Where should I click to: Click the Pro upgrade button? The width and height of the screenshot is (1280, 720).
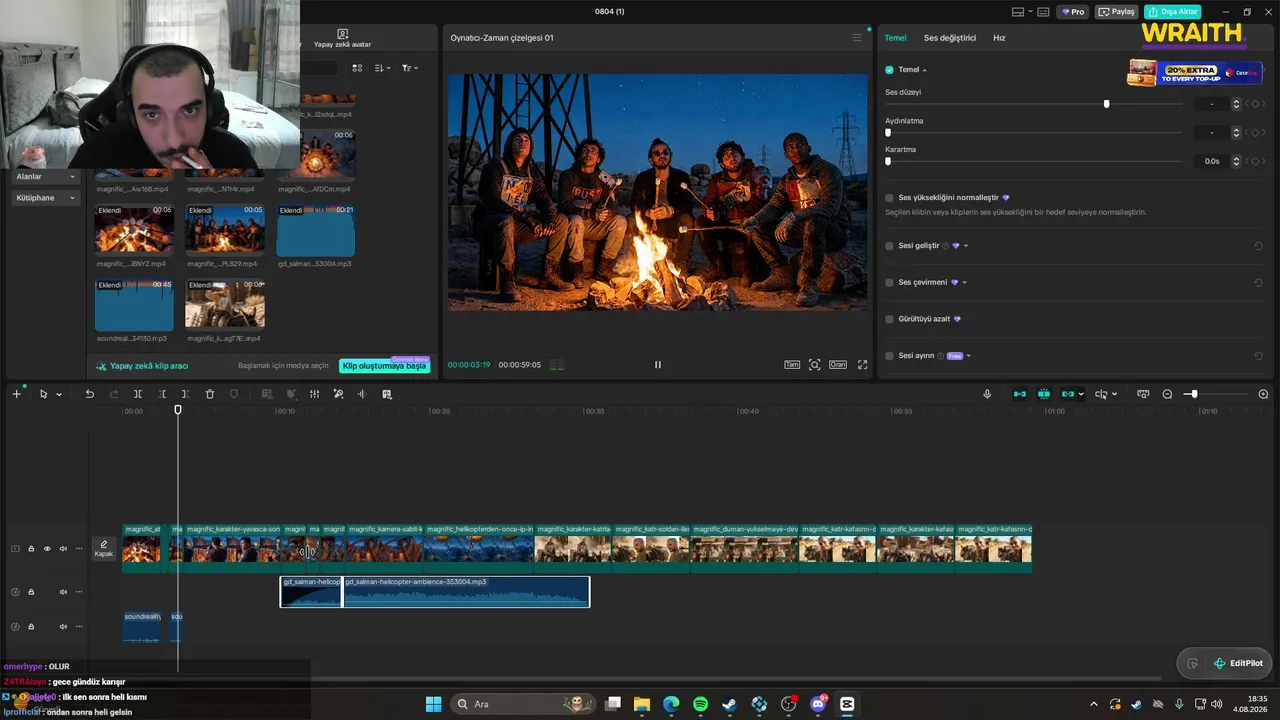pyautogui.click(x=1074, y=12)
